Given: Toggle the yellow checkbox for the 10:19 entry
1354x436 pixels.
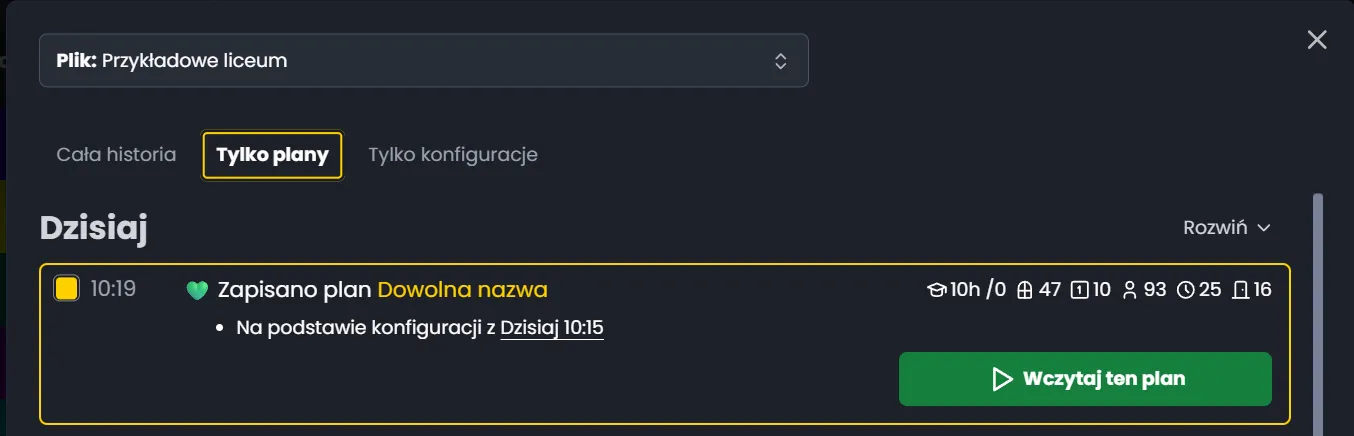Looking at the screenshot, I should click(x=67, y=289).
